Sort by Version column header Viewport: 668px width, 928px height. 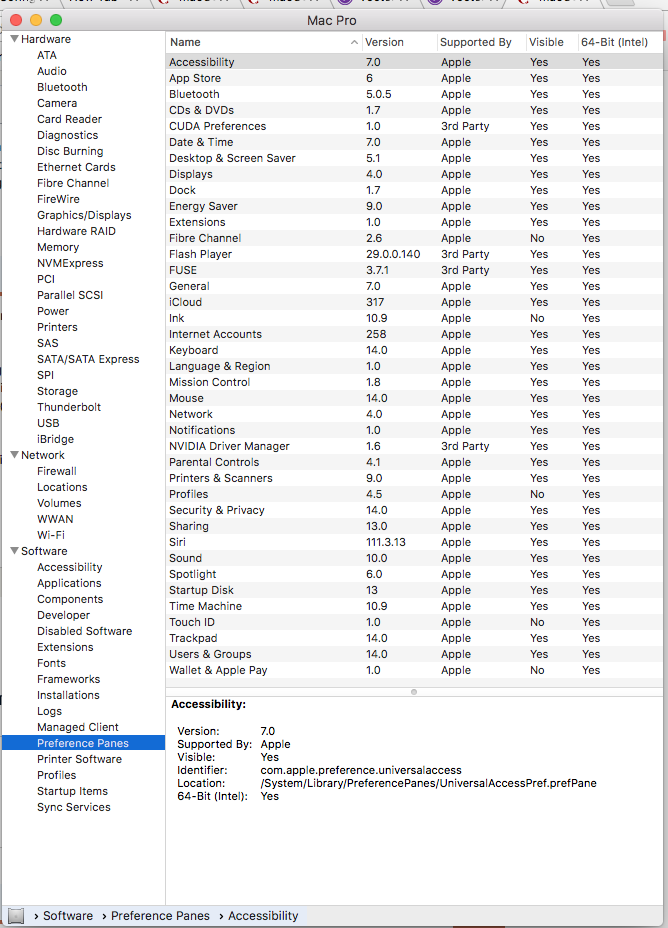(x=384, y=42)
